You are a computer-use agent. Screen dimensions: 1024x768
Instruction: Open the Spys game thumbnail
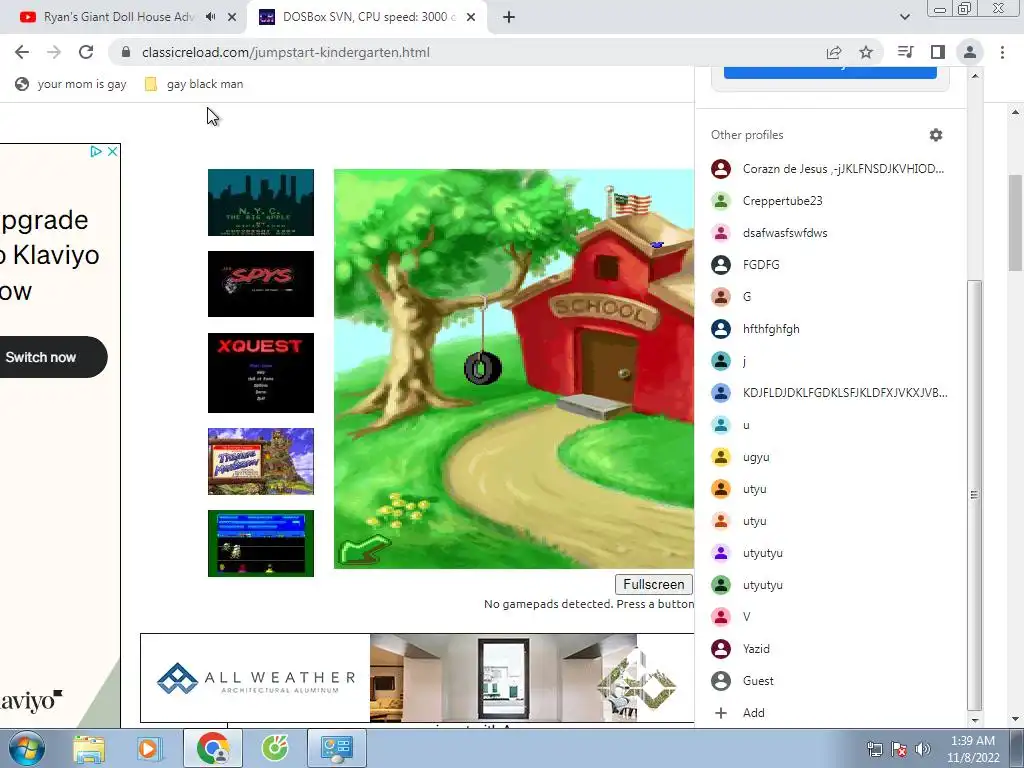click(x=261, y=284)
